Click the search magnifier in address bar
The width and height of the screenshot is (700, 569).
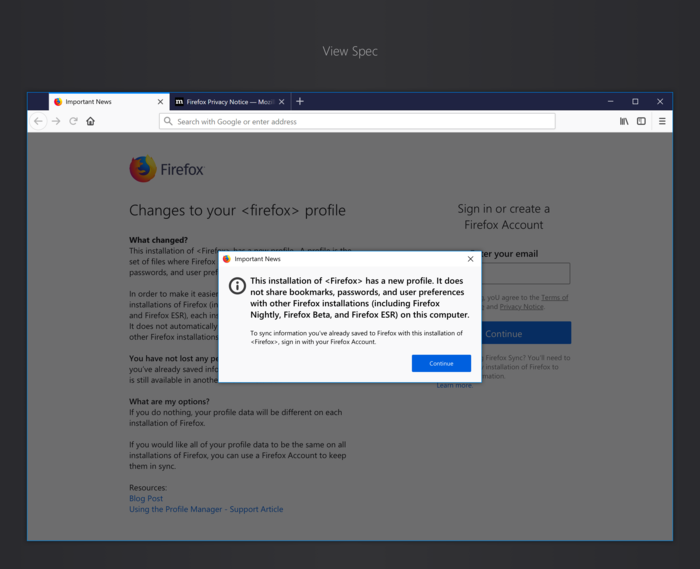168,121
